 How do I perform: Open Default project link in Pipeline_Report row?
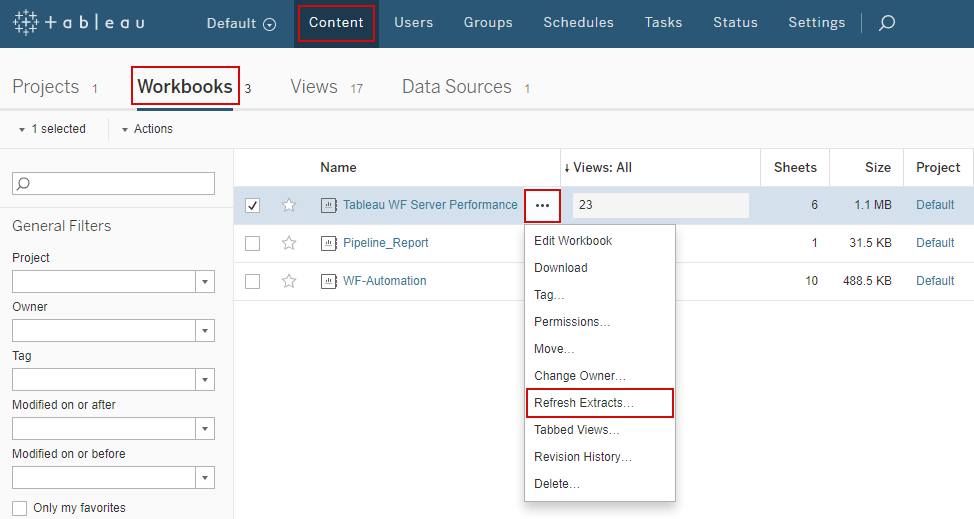[x=935, y=243]
